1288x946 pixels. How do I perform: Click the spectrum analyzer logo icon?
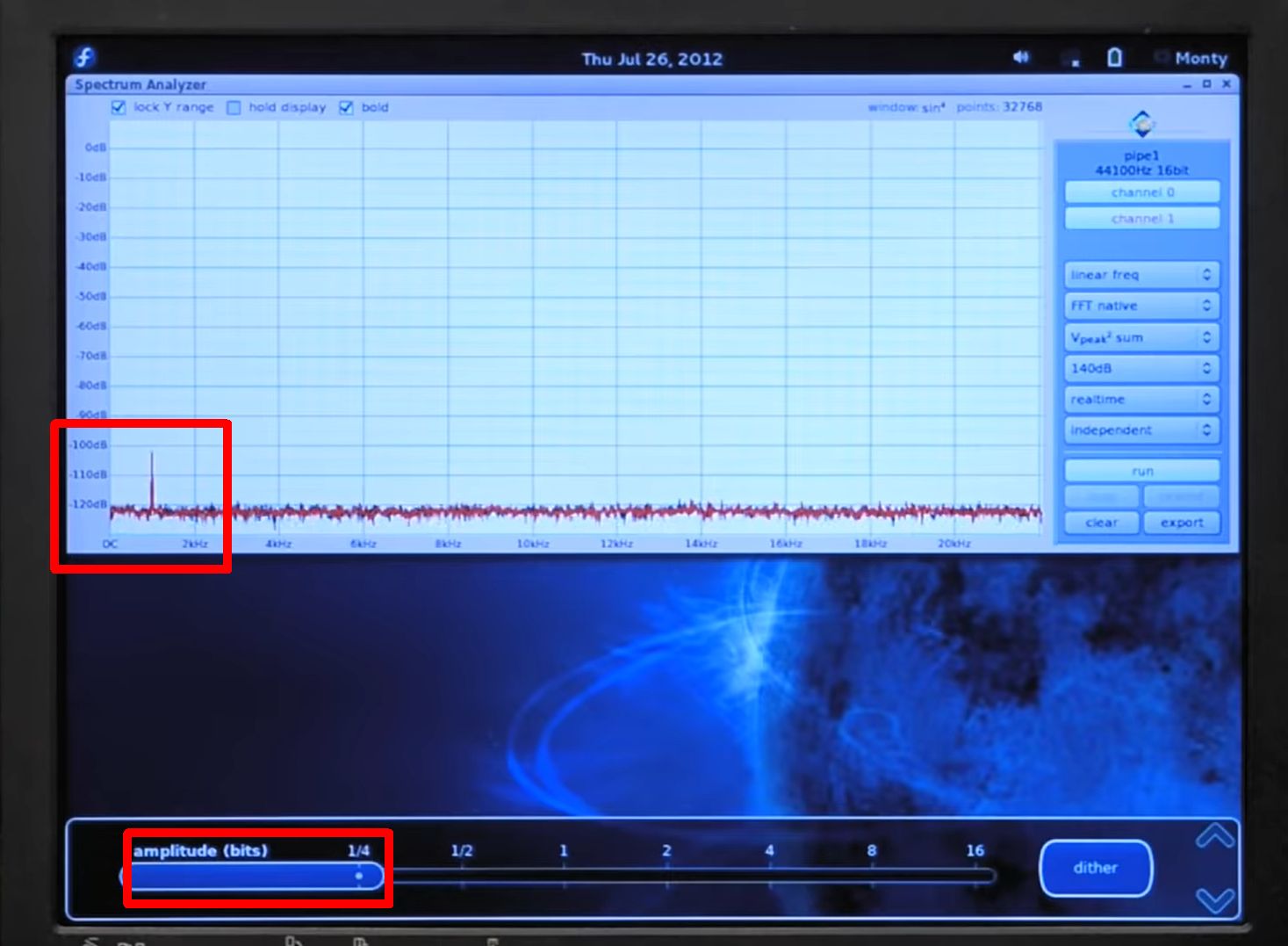coord(1141,124)
